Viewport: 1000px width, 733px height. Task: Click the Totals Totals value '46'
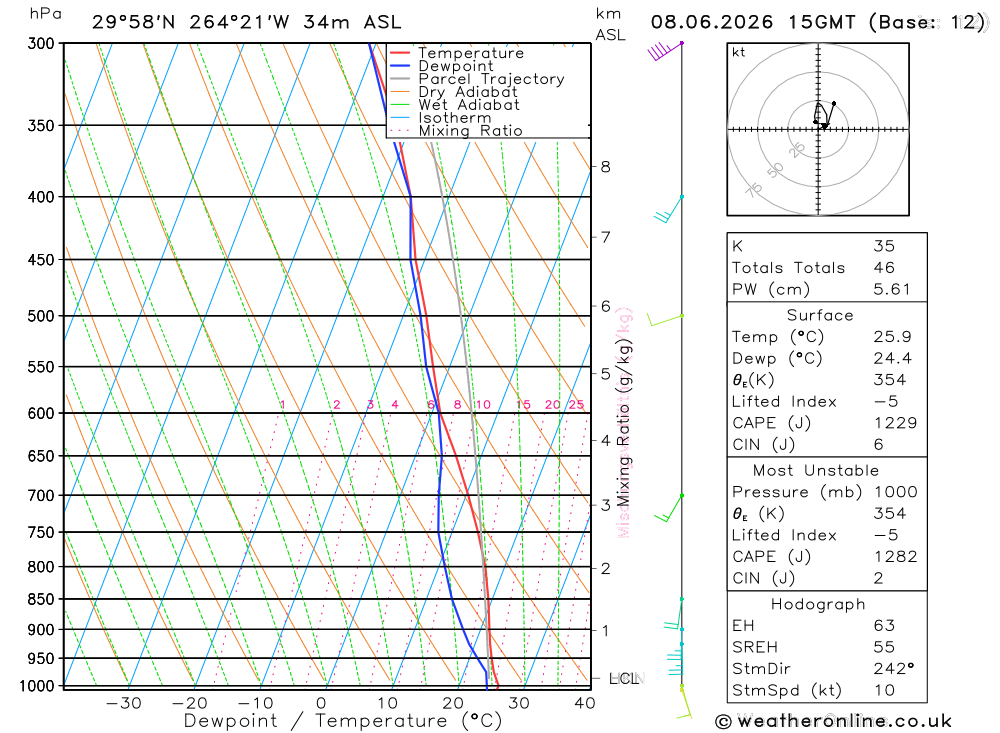click(x=885, y=268)
